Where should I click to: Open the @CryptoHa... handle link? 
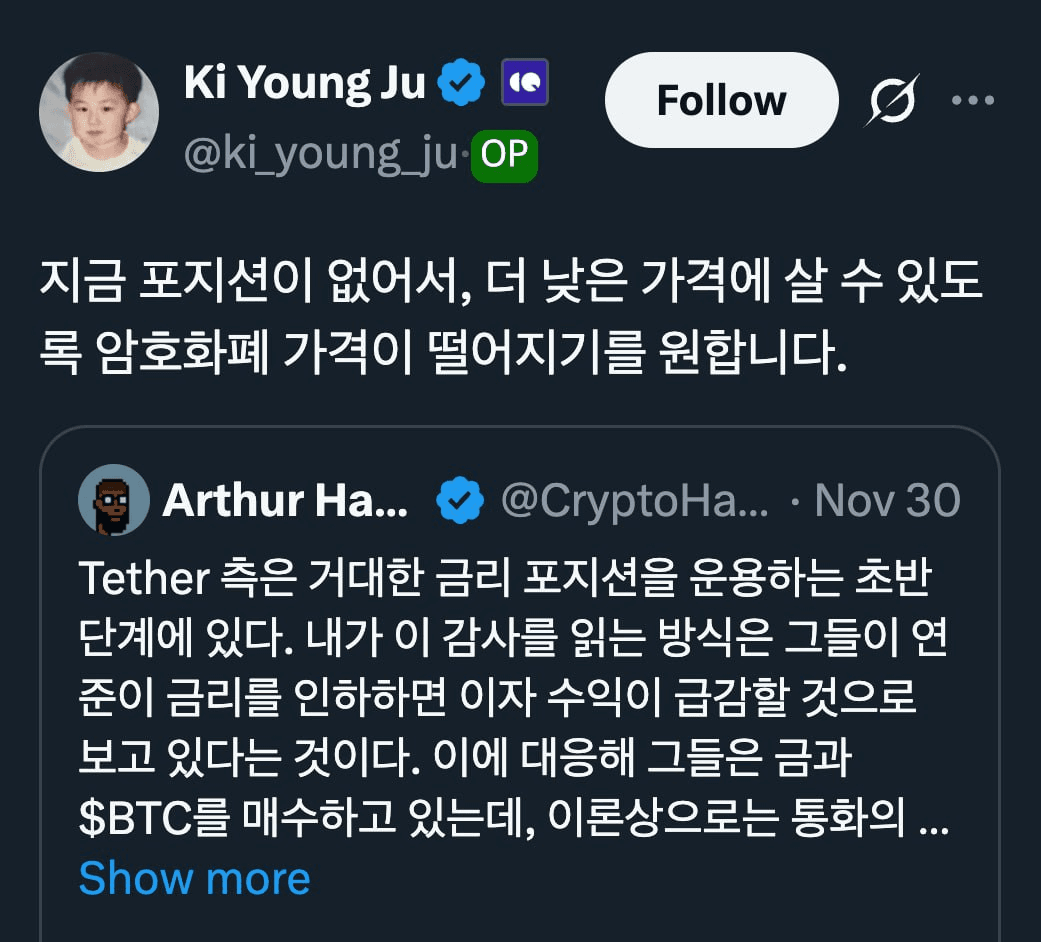pyautogui.click(x=634, y=500)
